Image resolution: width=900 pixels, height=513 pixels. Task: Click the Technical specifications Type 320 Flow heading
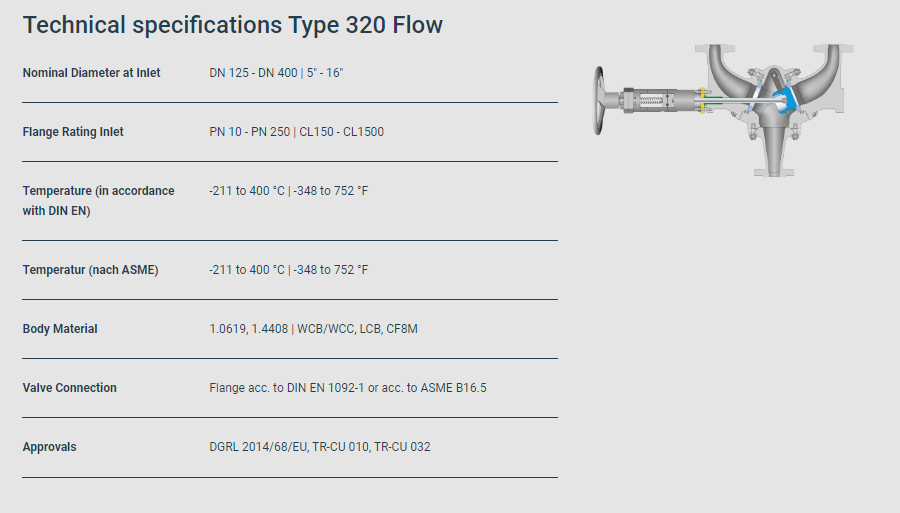(233, 25)
